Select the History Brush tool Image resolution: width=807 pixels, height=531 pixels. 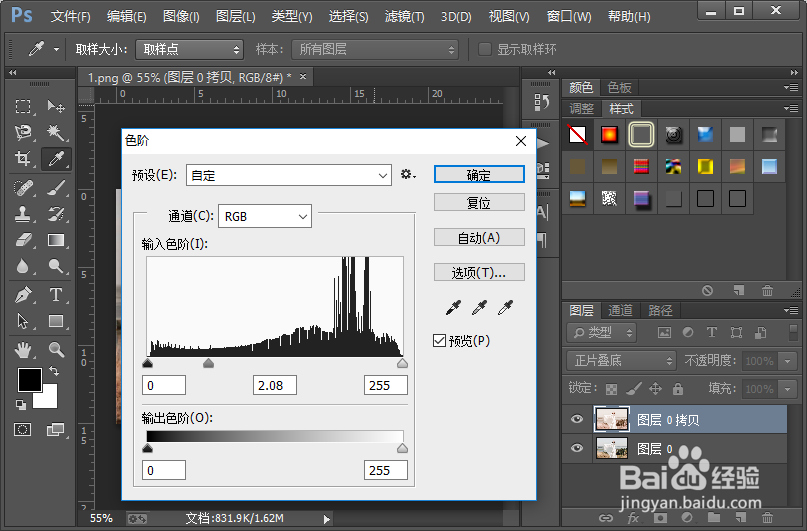click(x=56, y=214)
